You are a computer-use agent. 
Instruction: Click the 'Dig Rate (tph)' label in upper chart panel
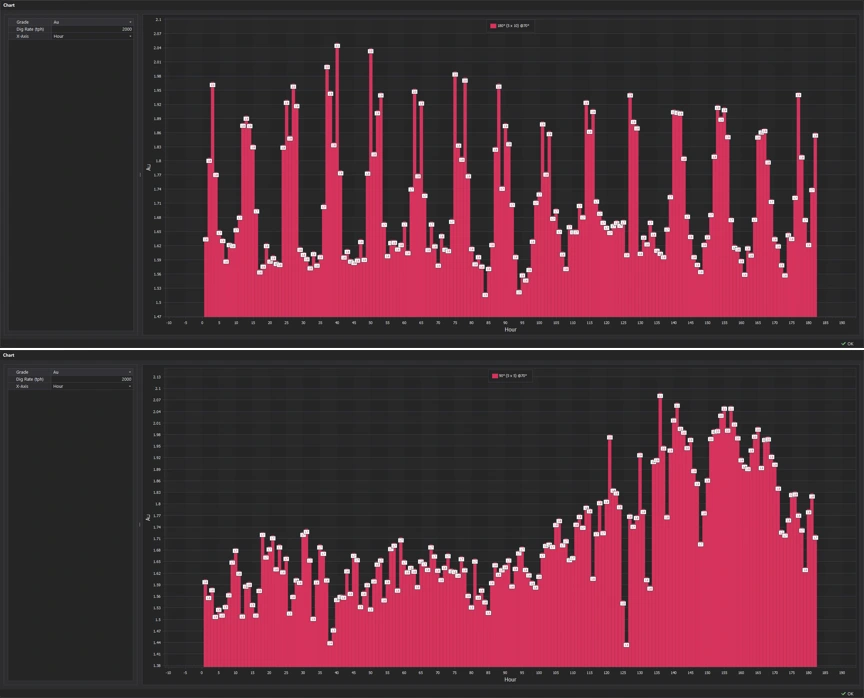[30, 29]
